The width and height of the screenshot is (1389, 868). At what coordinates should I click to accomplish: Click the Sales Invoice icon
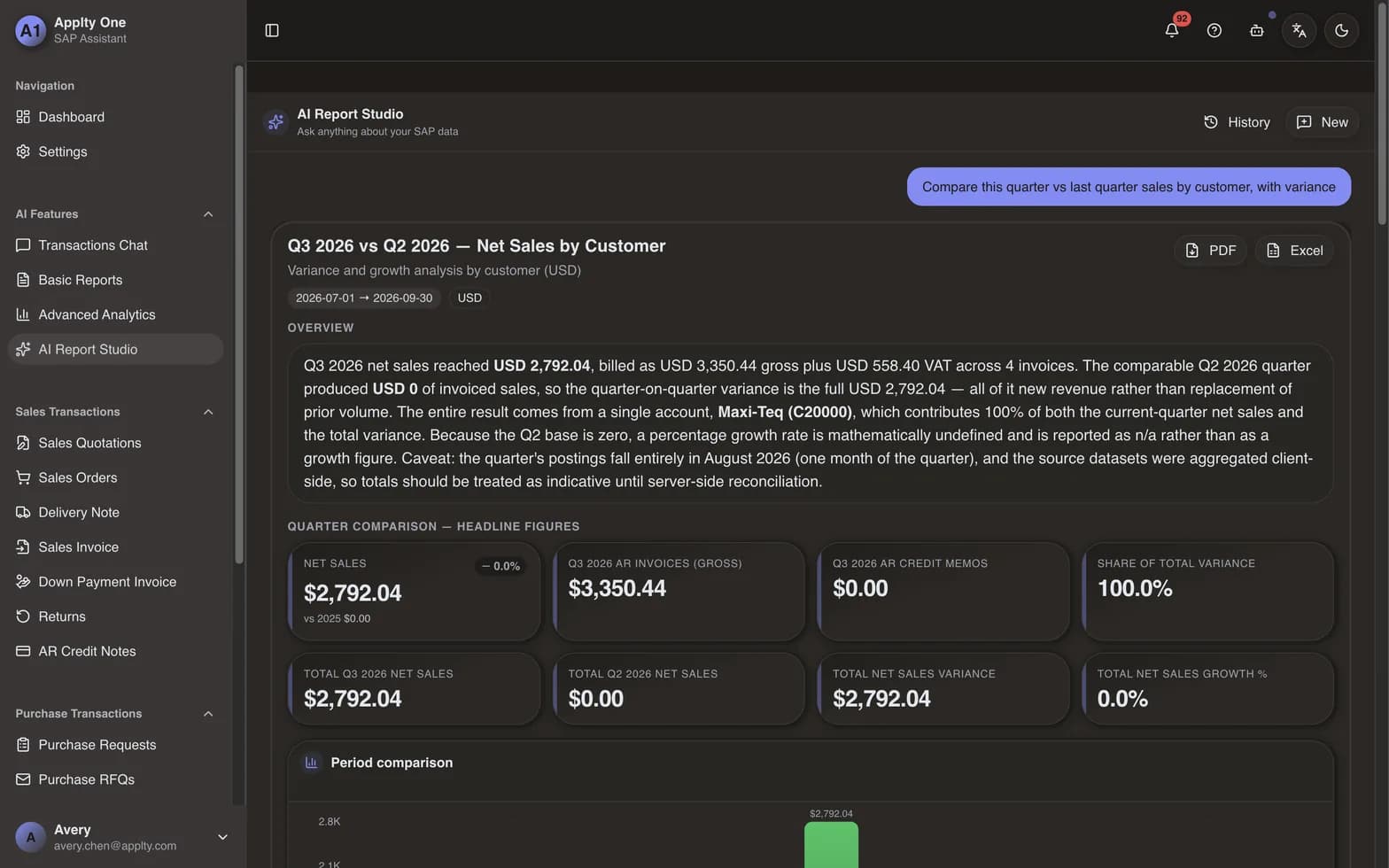coord(23,547)
